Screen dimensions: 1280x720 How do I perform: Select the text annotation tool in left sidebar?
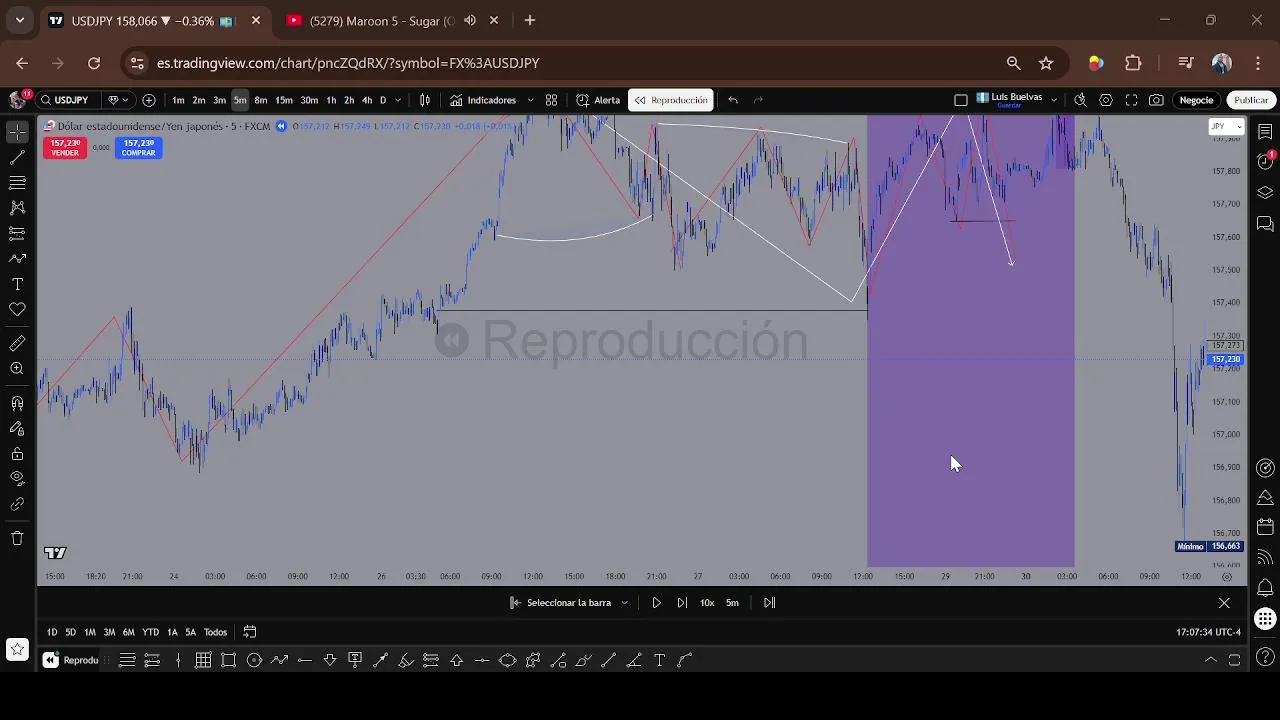(17, 284)
